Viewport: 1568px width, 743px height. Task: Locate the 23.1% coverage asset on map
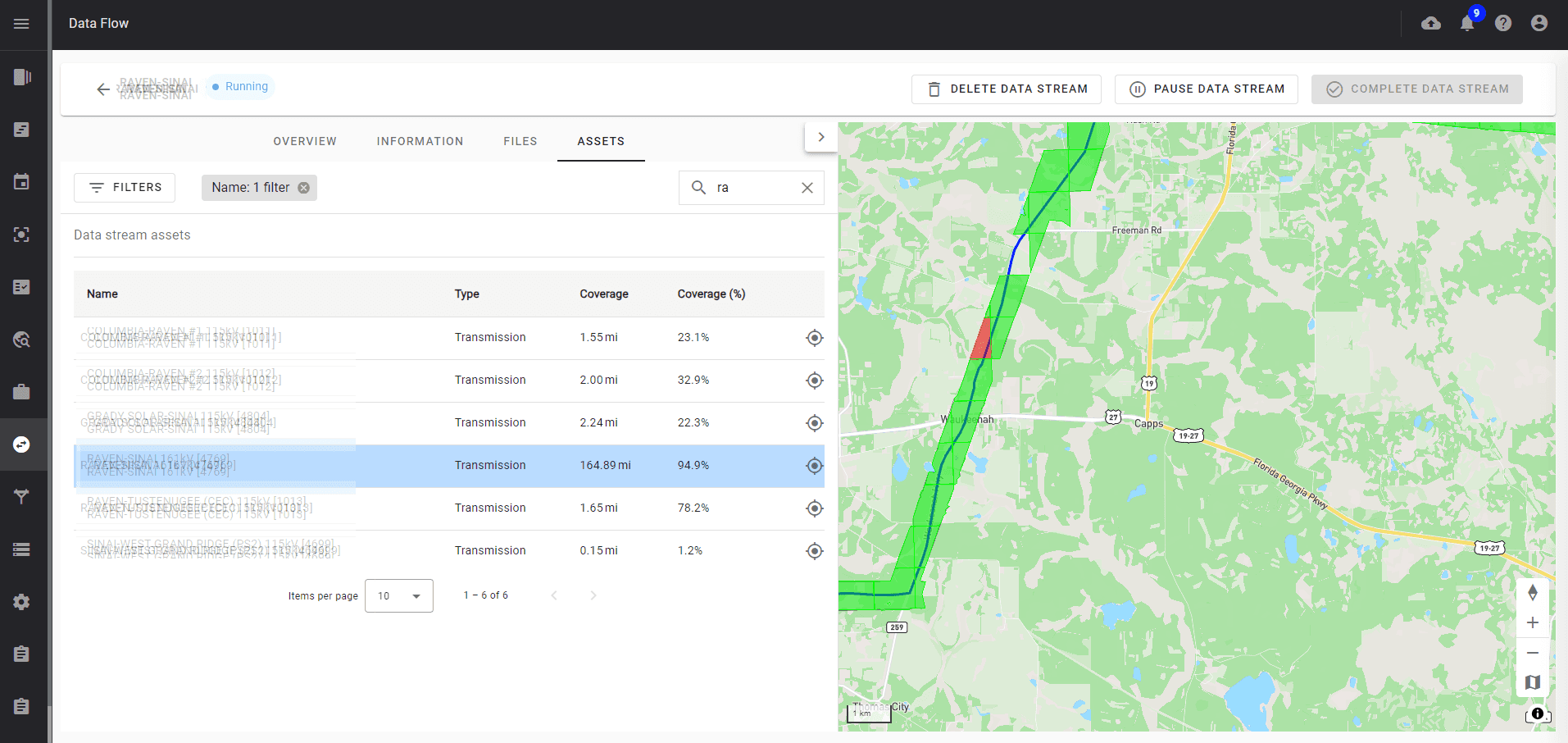click(x=814, y=338)
